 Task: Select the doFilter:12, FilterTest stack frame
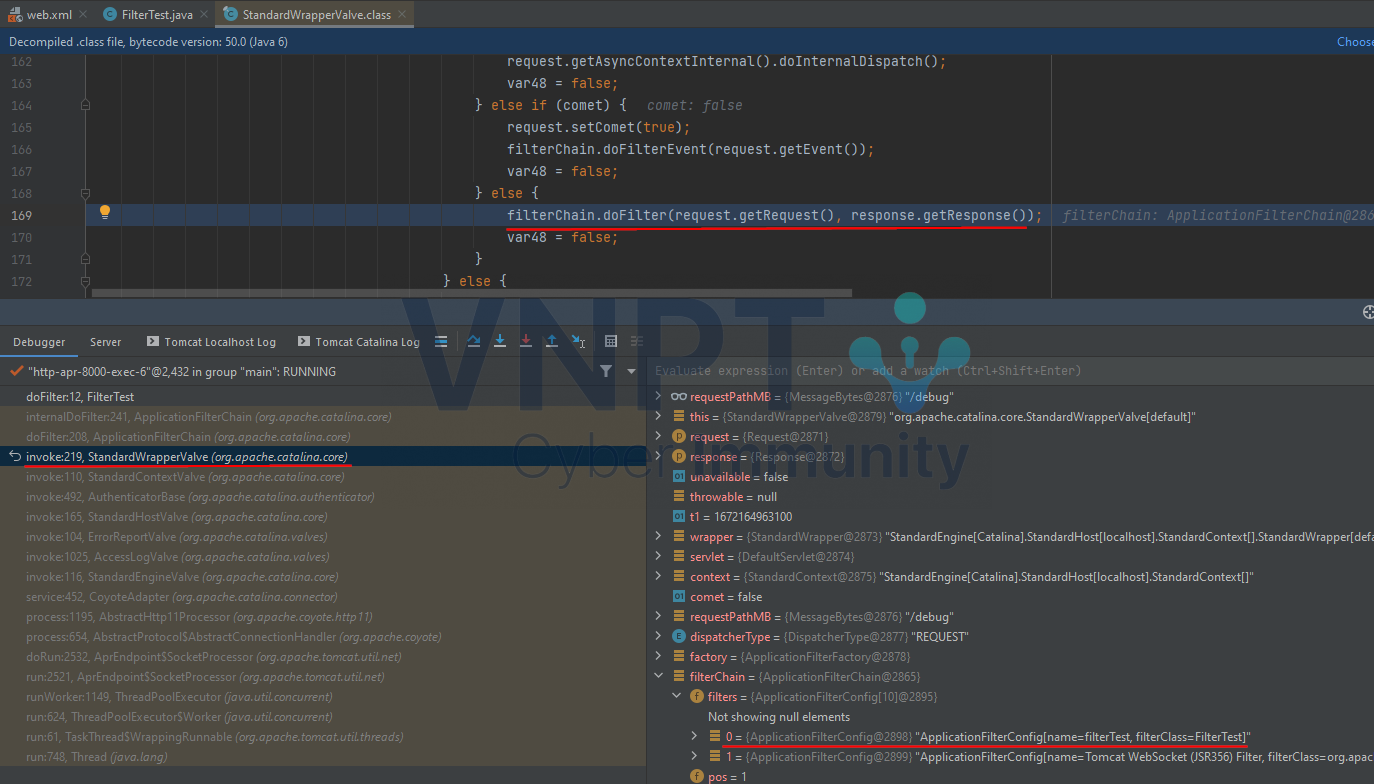pyautogui.click(x=80, y=397)
